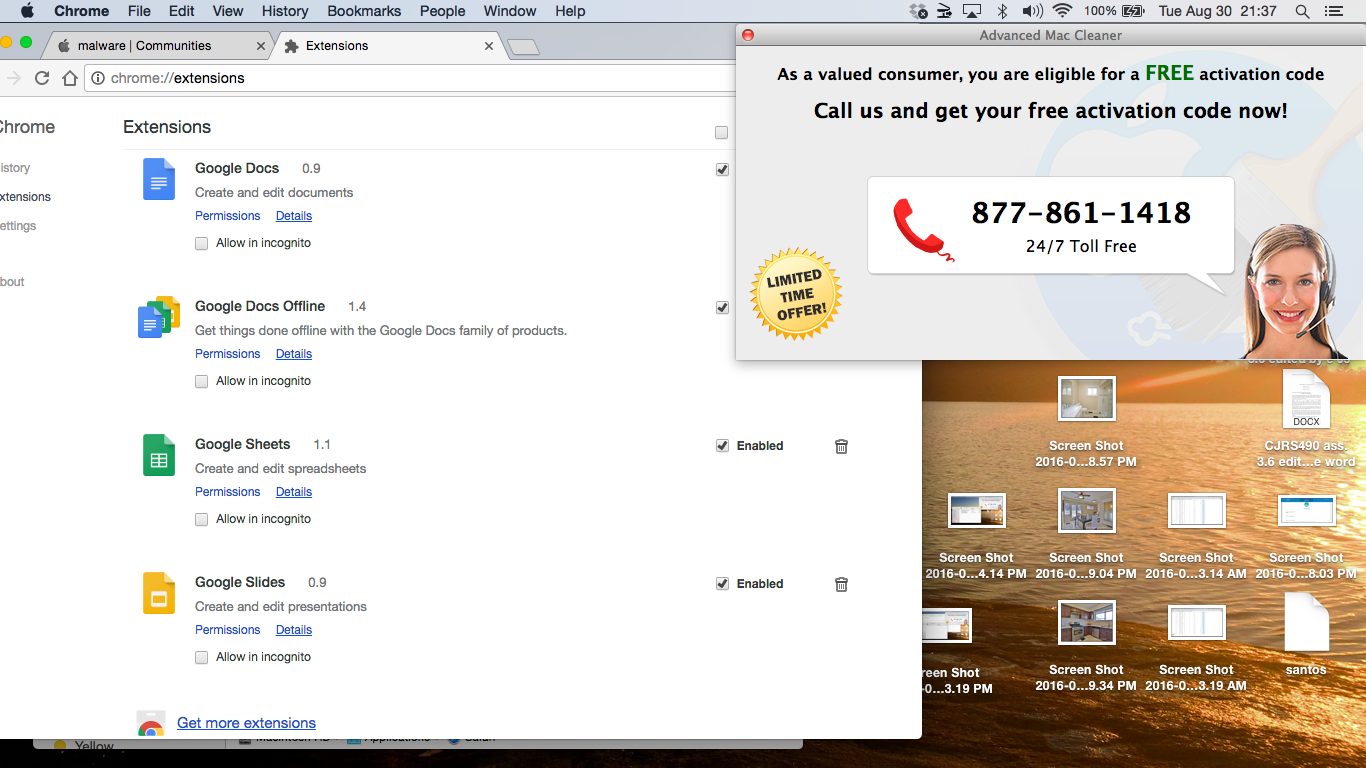Open the Apple menu

coord(27,11)
